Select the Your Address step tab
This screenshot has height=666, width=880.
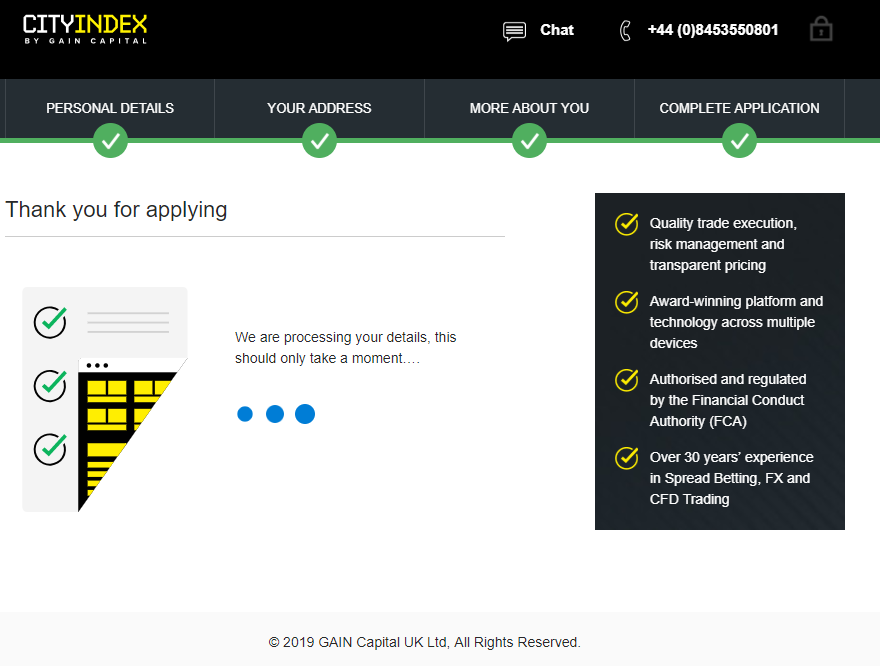[319, 108]
